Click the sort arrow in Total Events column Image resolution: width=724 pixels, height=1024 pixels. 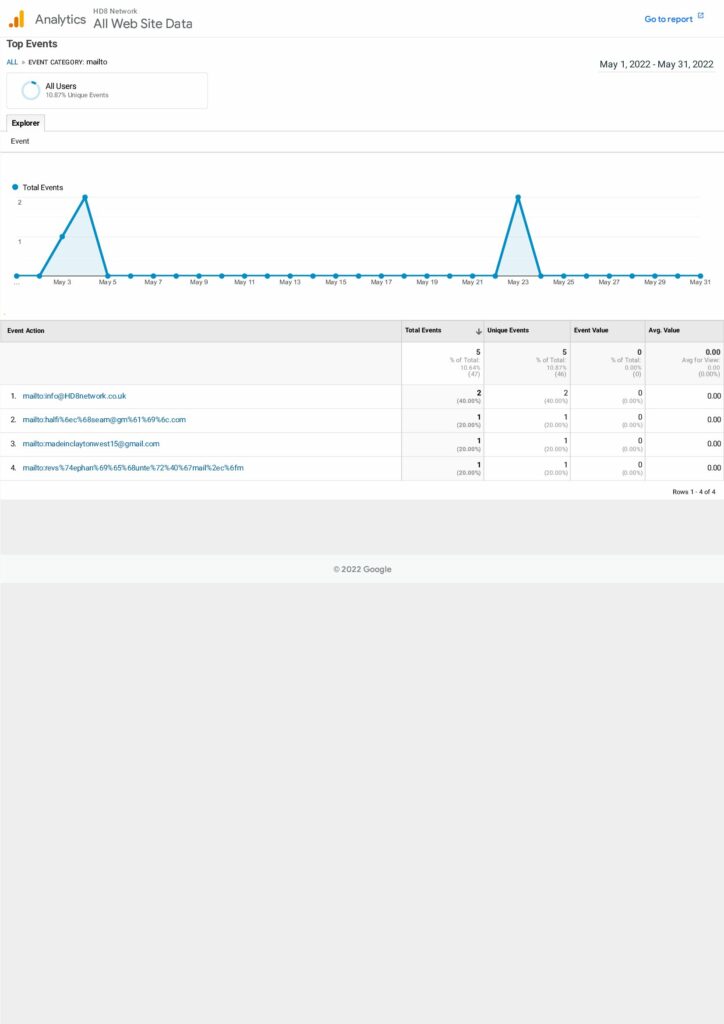pos(479,331)
